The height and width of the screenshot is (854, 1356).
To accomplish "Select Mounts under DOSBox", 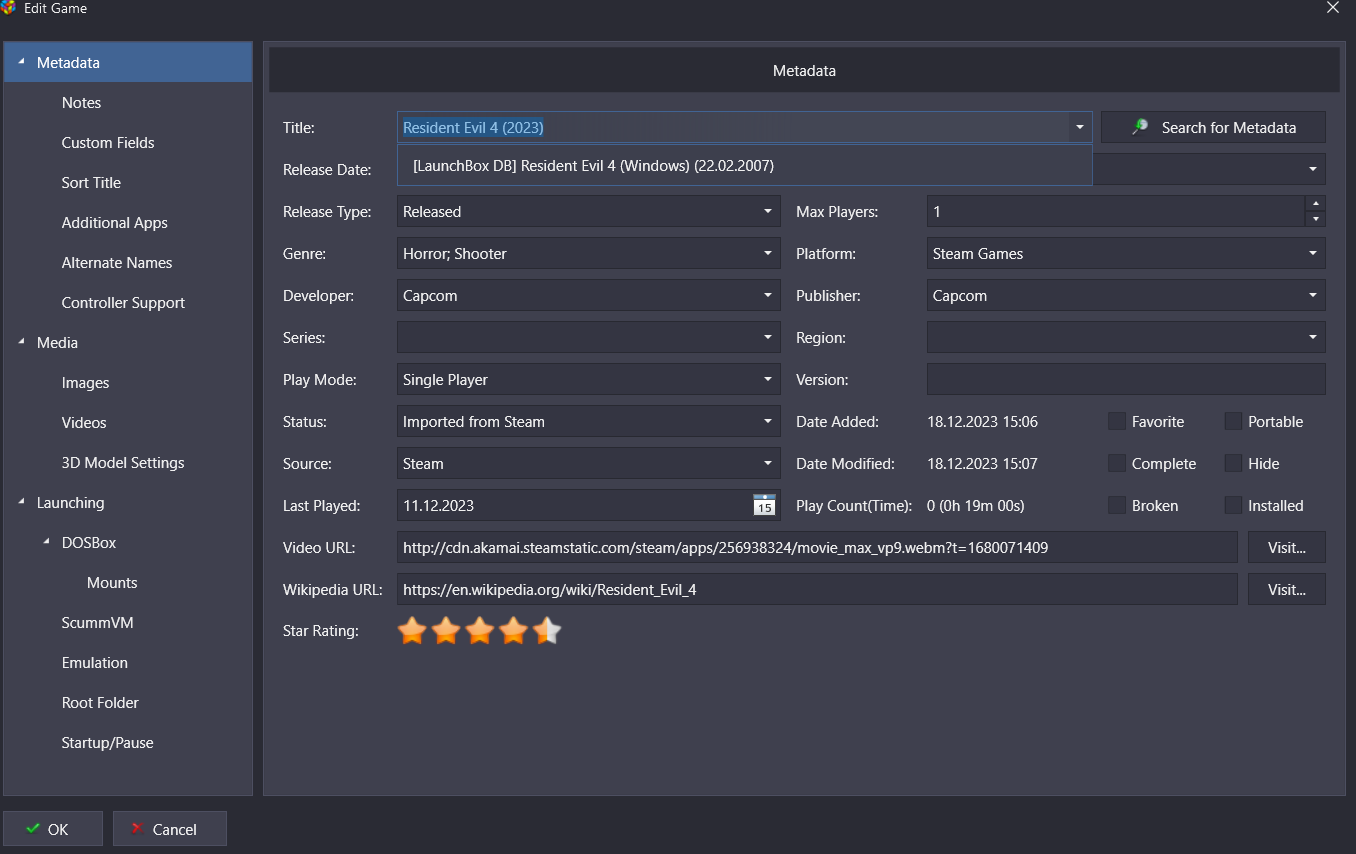I will pyautogui.click(x=112, y=583).
